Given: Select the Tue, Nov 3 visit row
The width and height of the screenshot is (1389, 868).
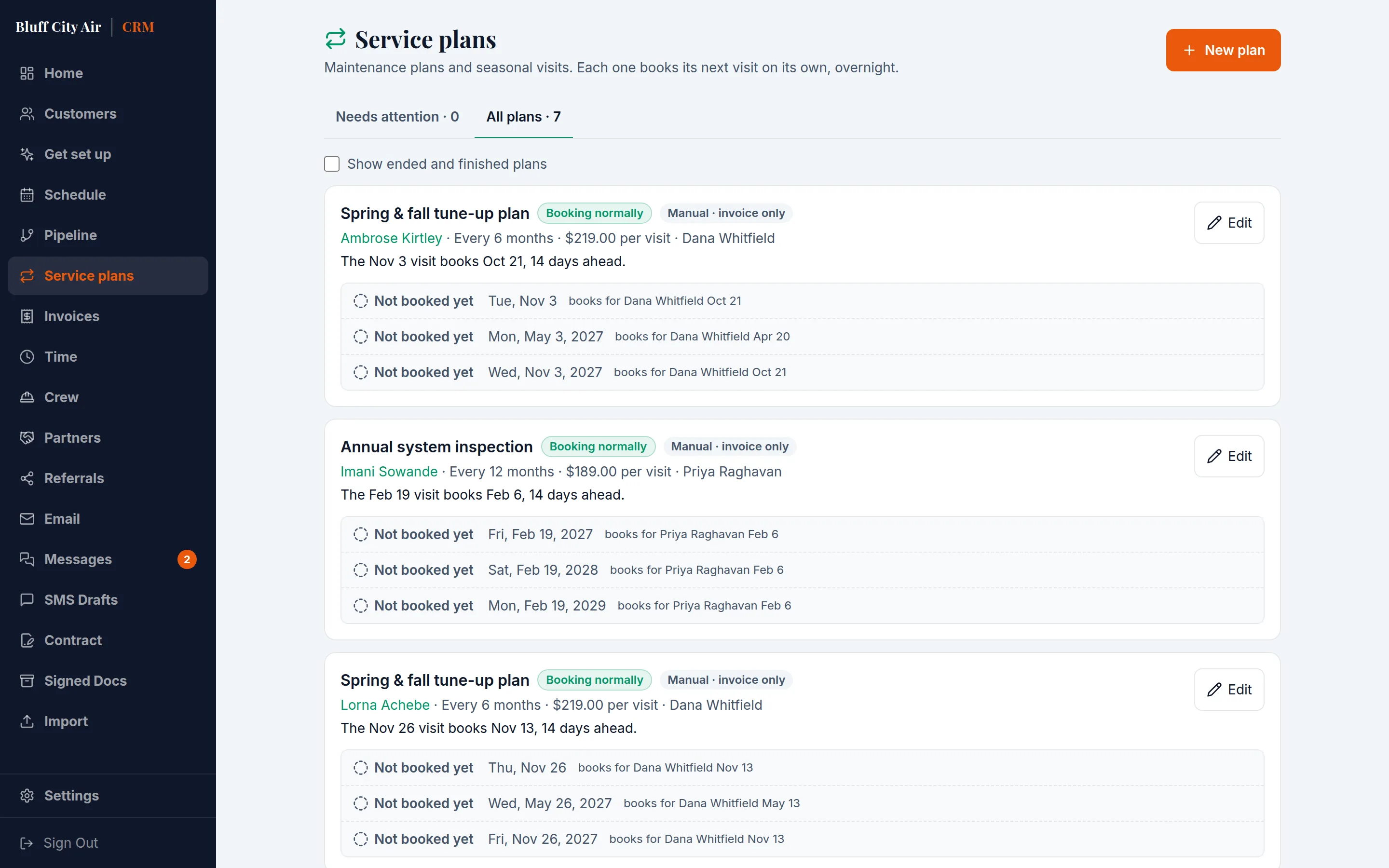Looking at the screenshot, I should point(802,301).
